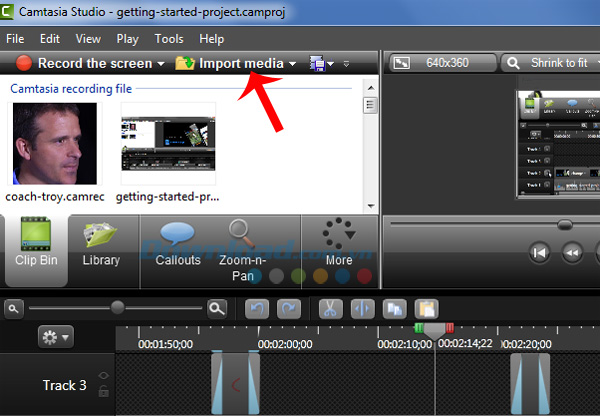Click the clip bin scroll down arrow
The image size is (600, 416).
[371, 206]
